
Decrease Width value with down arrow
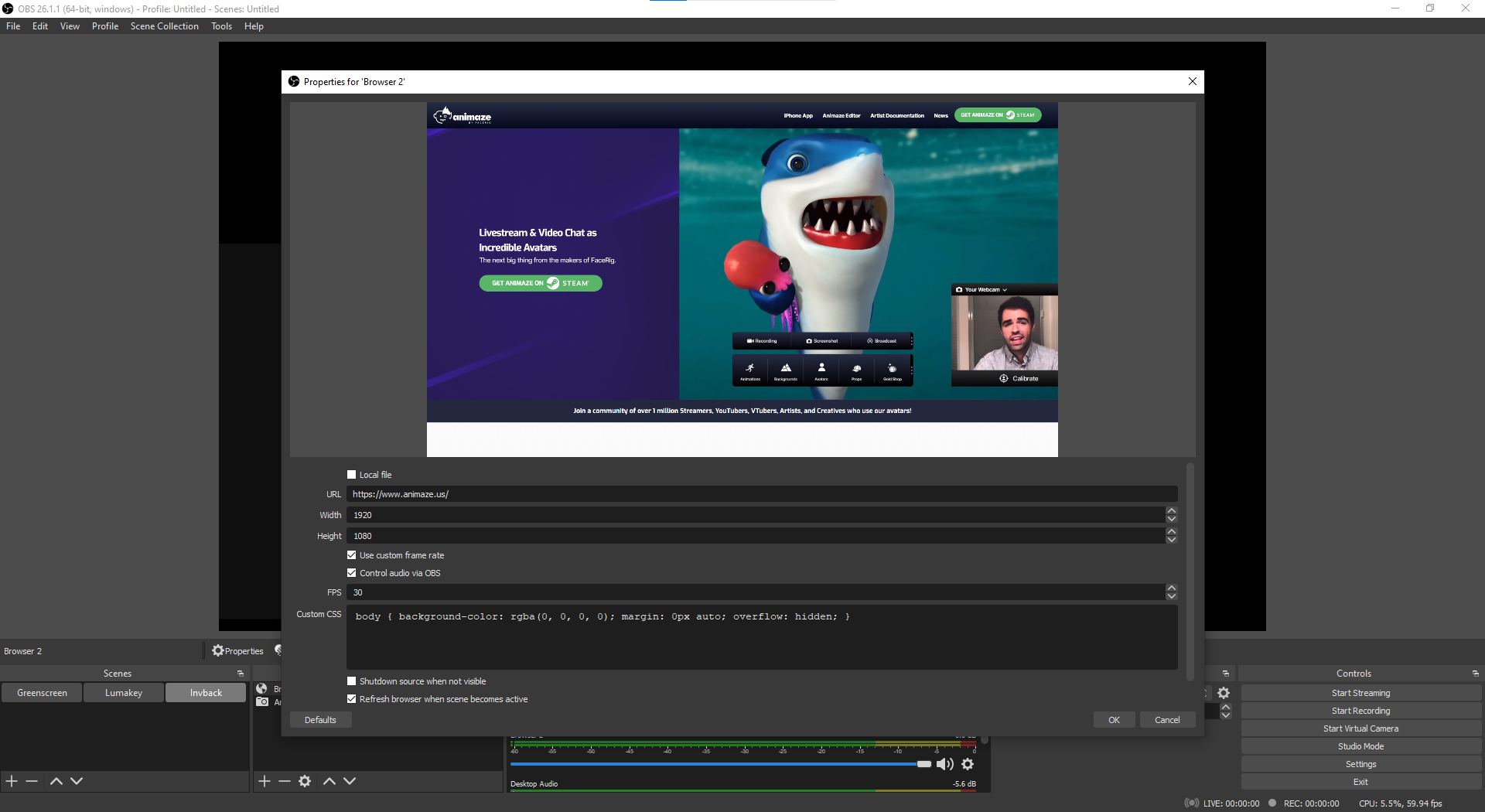click(1172, 519)
